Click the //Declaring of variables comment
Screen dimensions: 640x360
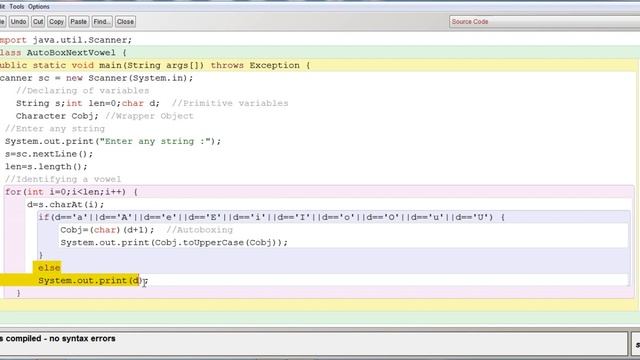click(82, 91)
